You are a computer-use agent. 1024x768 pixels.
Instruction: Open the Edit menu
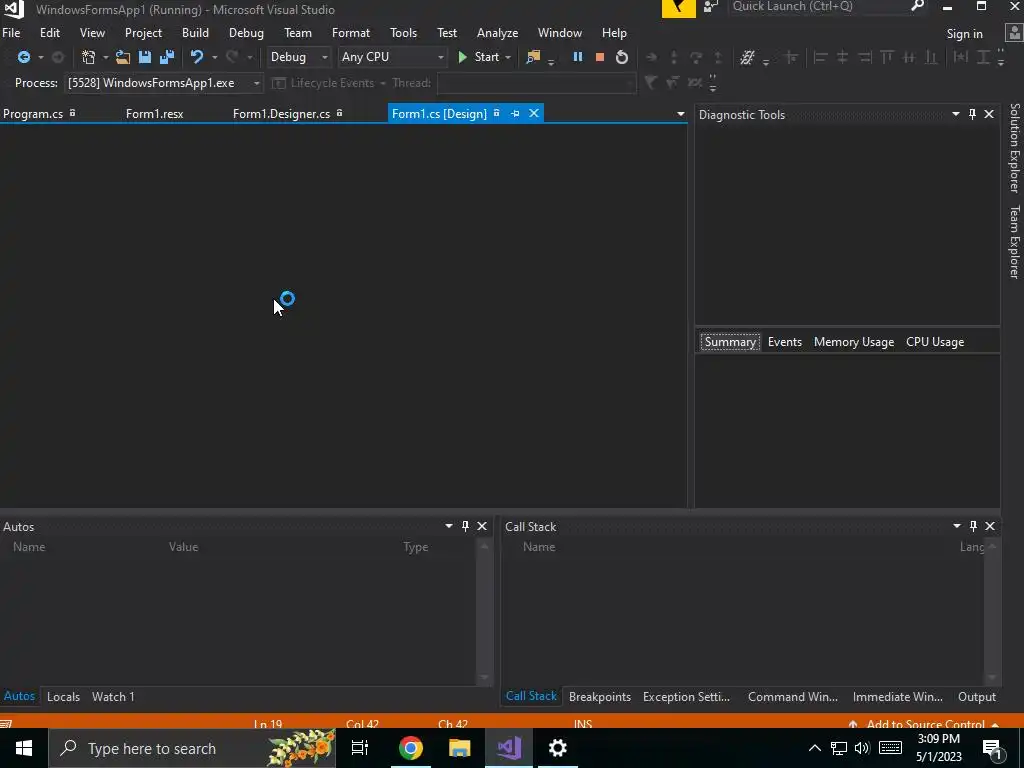[50, 33]
